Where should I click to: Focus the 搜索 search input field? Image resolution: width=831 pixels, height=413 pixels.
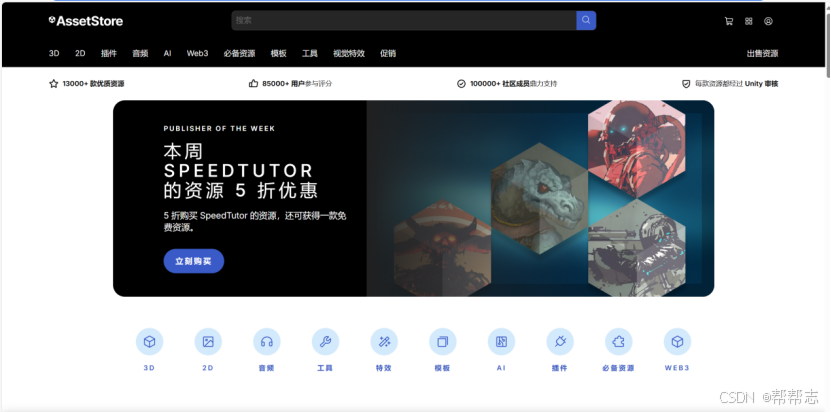pyautogui.click(x=404, y=20)
